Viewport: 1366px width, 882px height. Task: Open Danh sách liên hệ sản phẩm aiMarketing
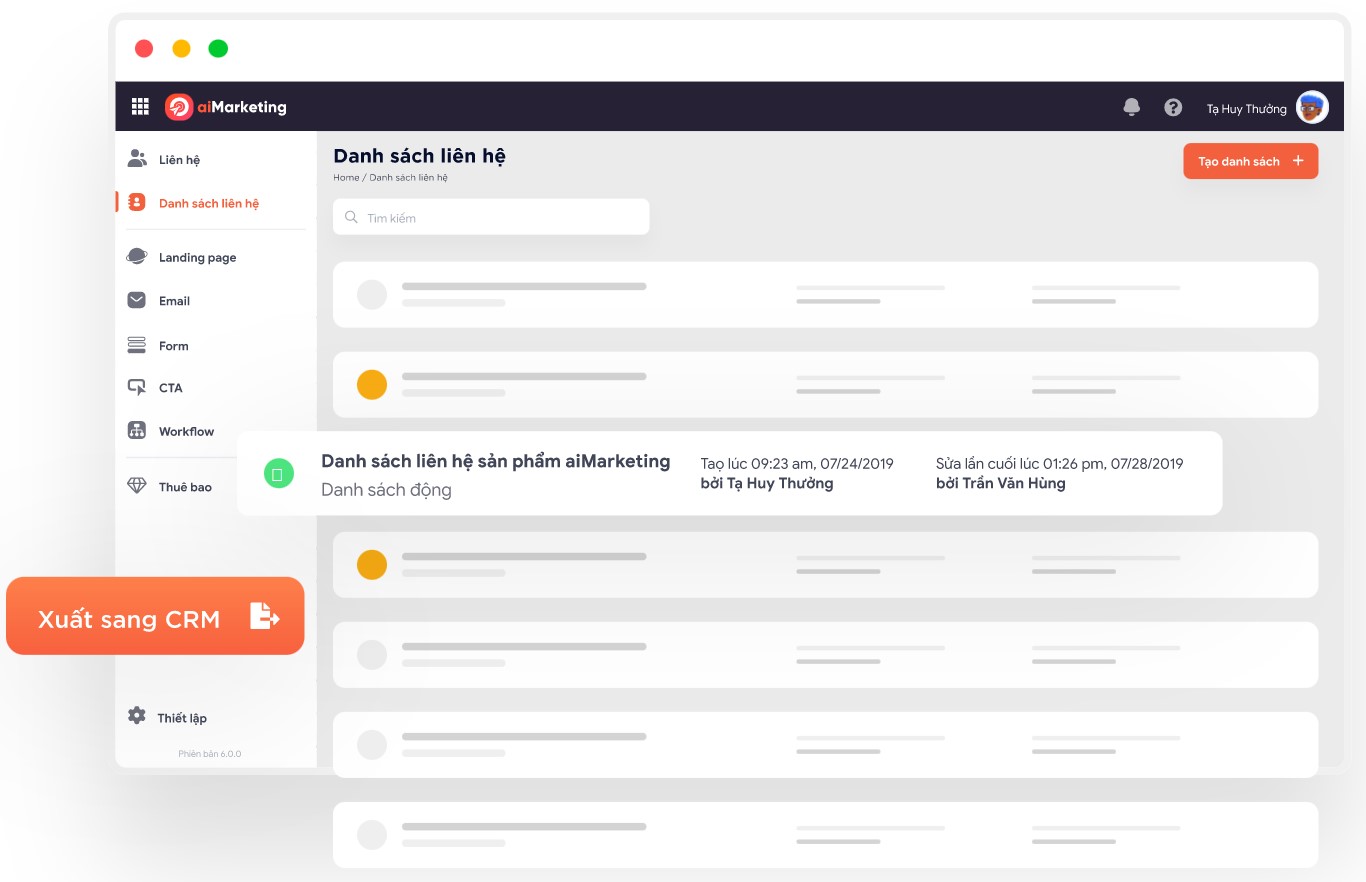click(x=495, y=461)
